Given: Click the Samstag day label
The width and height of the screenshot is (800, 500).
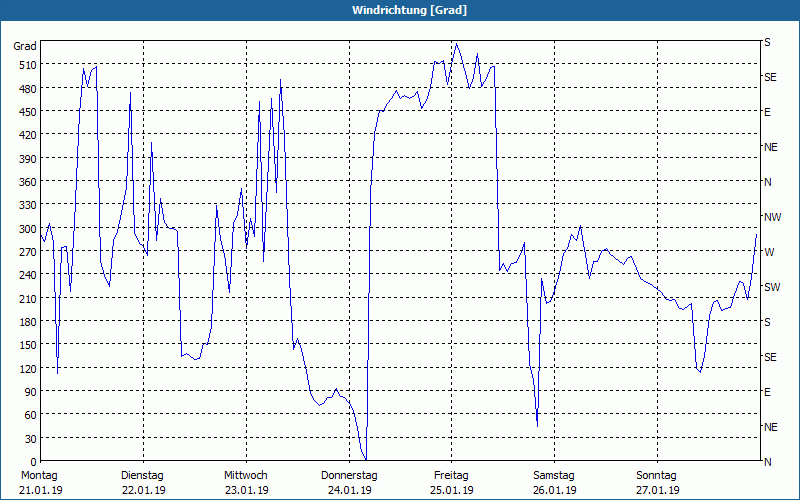Looking at the screenshot, I should (x=554, y=476).
